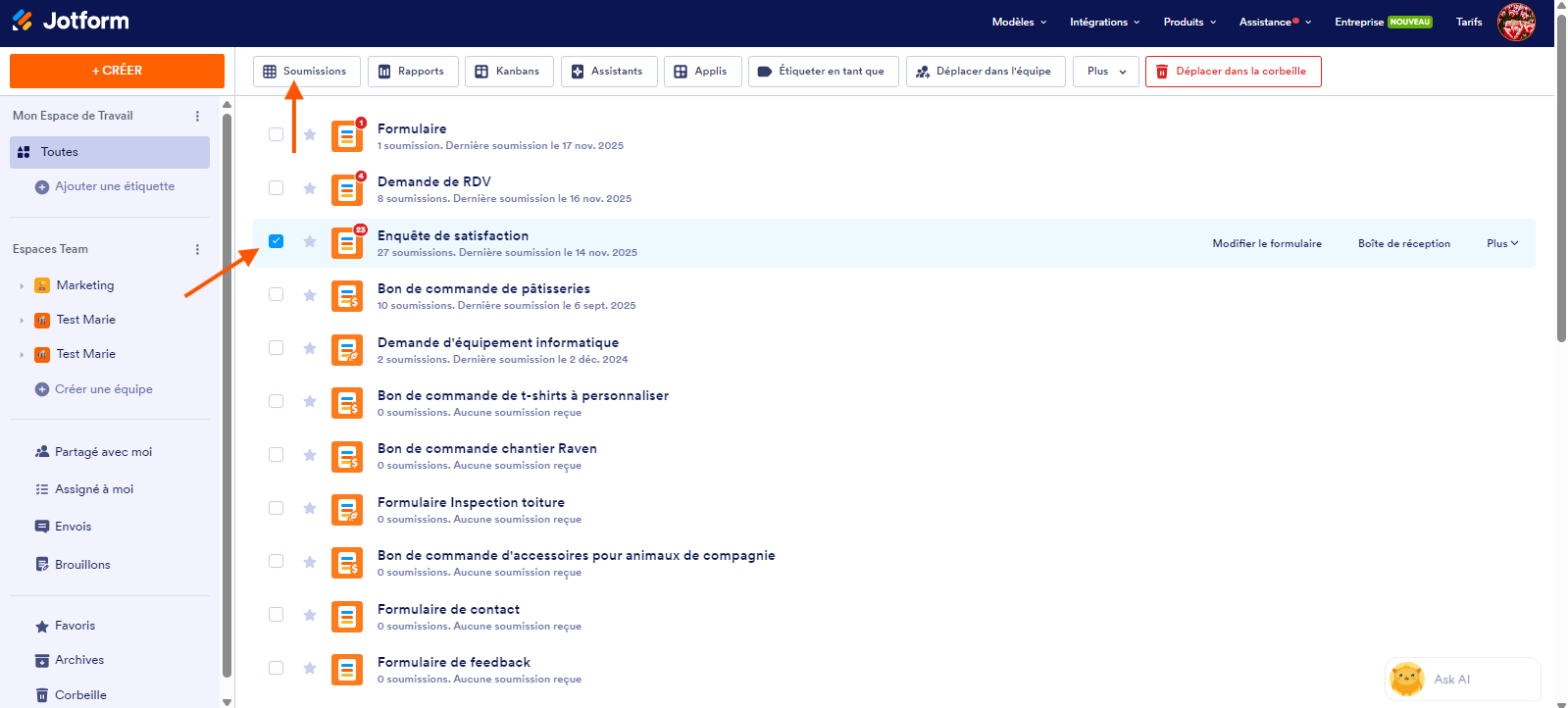Click the icon for Formulaire Inspection toiture

[347, 510]
